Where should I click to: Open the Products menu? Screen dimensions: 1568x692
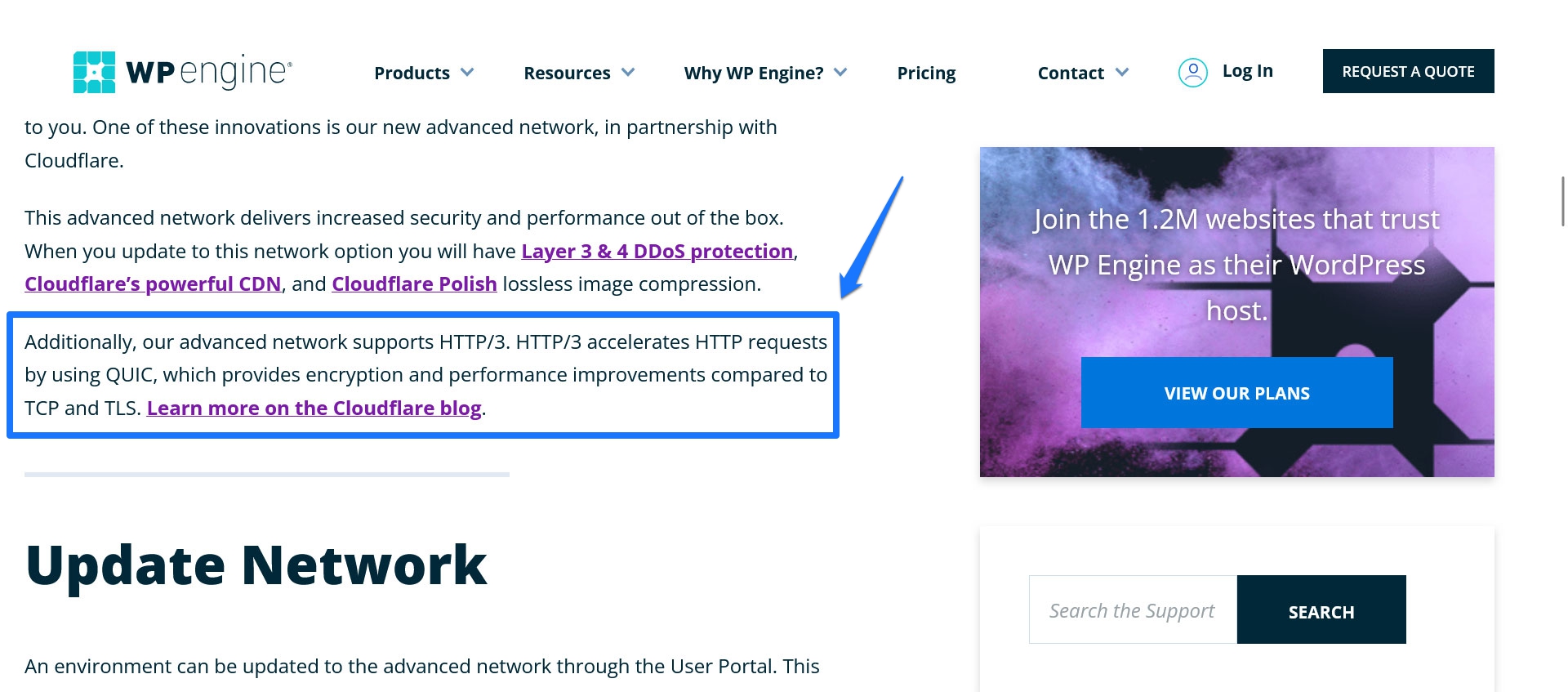click(412, 74)
